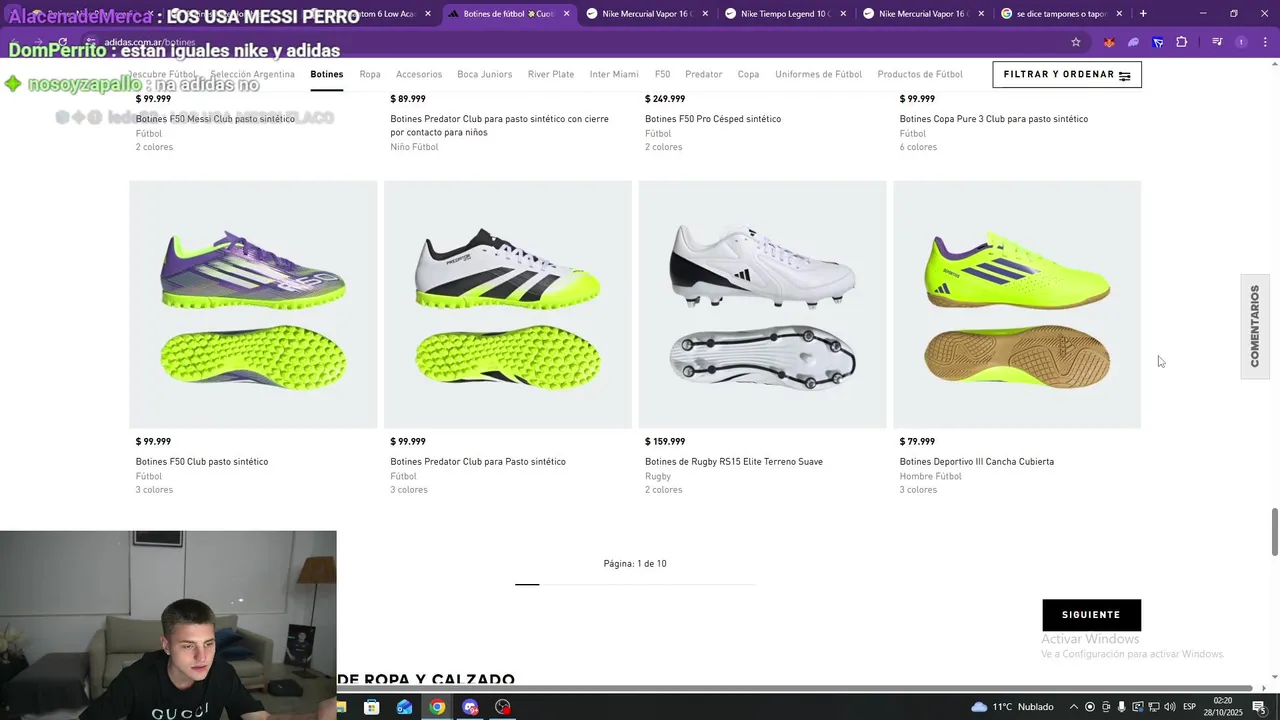Open the weather widget showing 11°C Nublado

(x=1012, y=707)
